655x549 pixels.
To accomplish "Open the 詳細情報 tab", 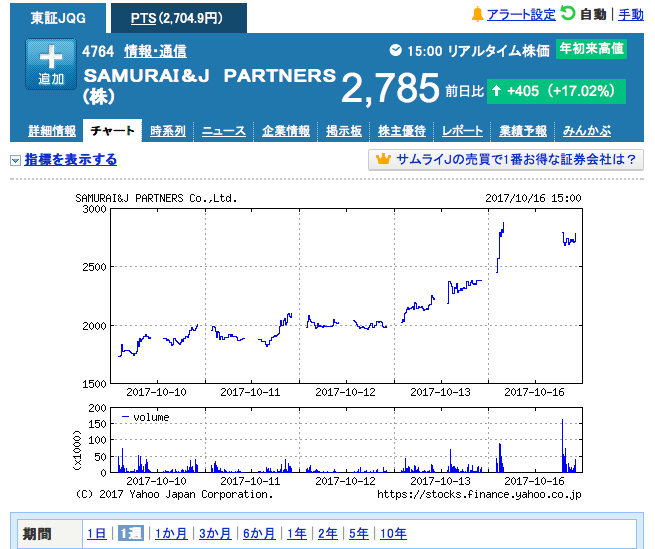I will (52, 131).
